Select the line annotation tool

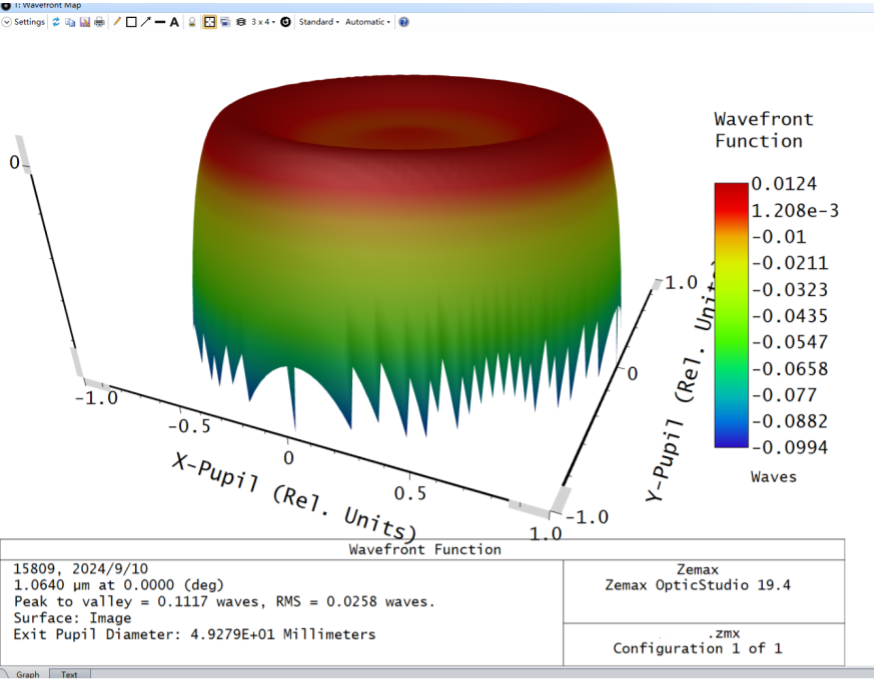(x=160, y=22)
